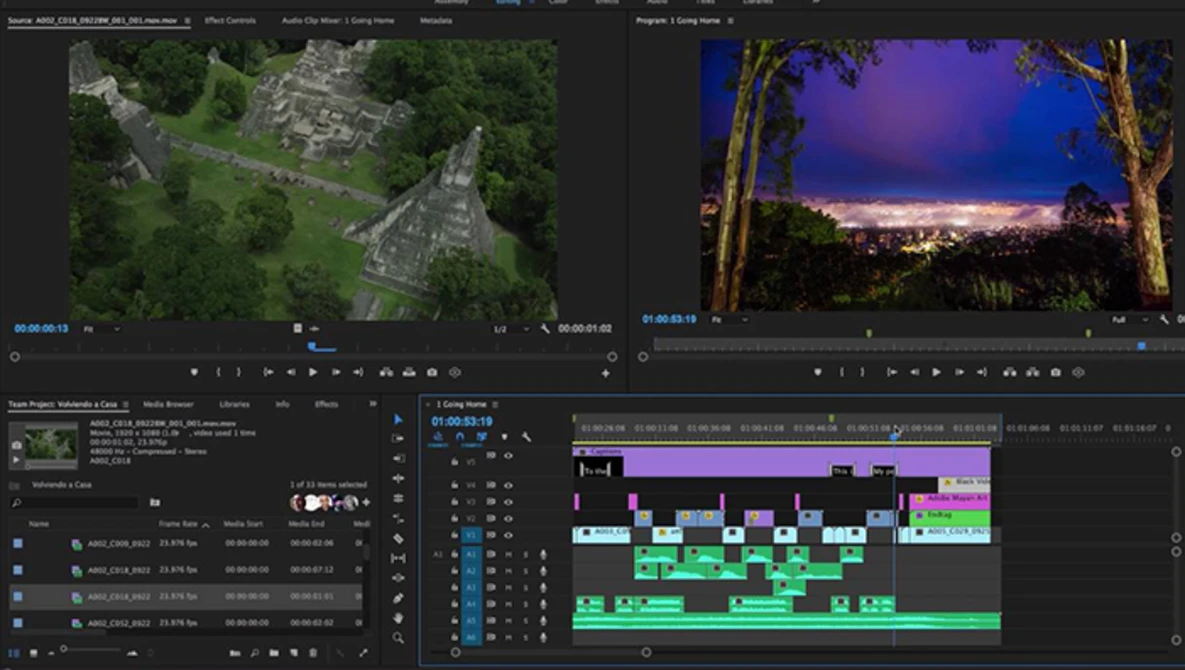Open Source monitor button editor plus
The height and width of the screenshot is (670, 1185).
[605, 373]
